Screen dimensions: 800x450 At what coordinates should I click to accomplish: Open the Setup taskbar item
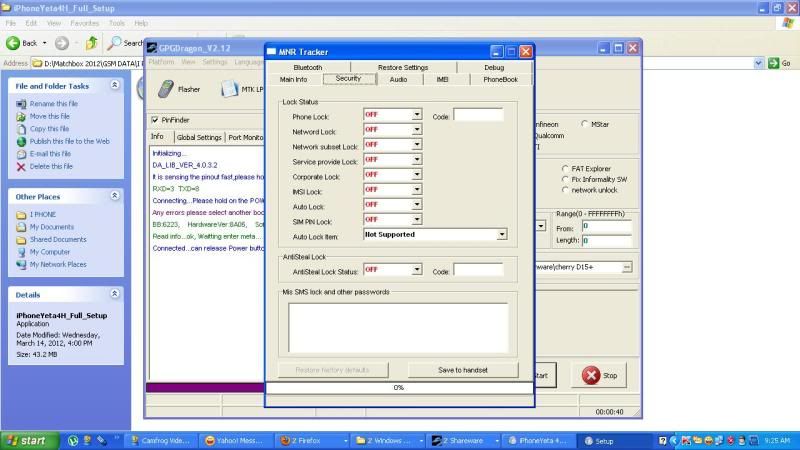pos(614,441)
